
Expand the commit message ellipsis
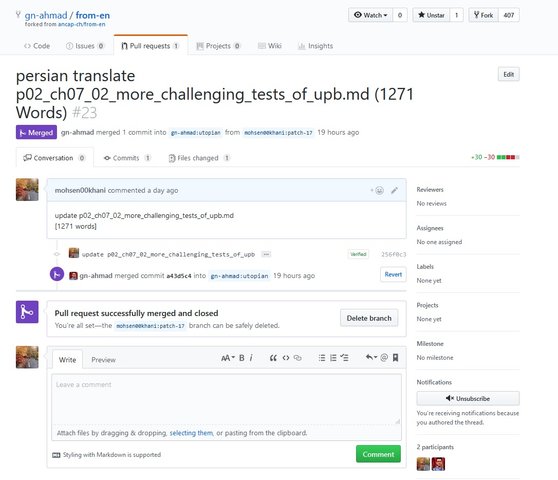[266, 254]
